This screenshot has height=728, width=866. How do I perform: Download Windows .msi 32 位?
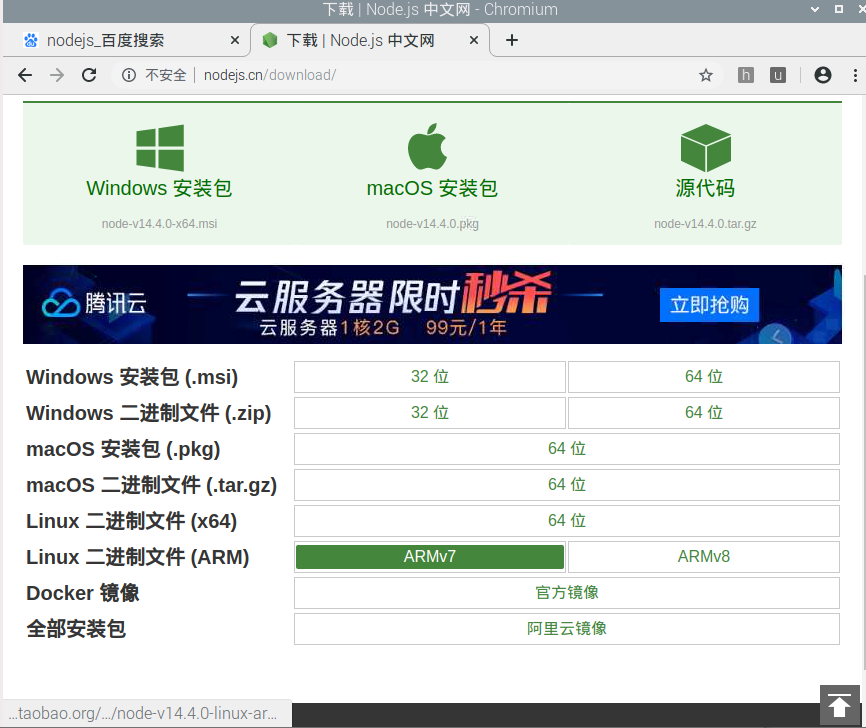point(430,377)
